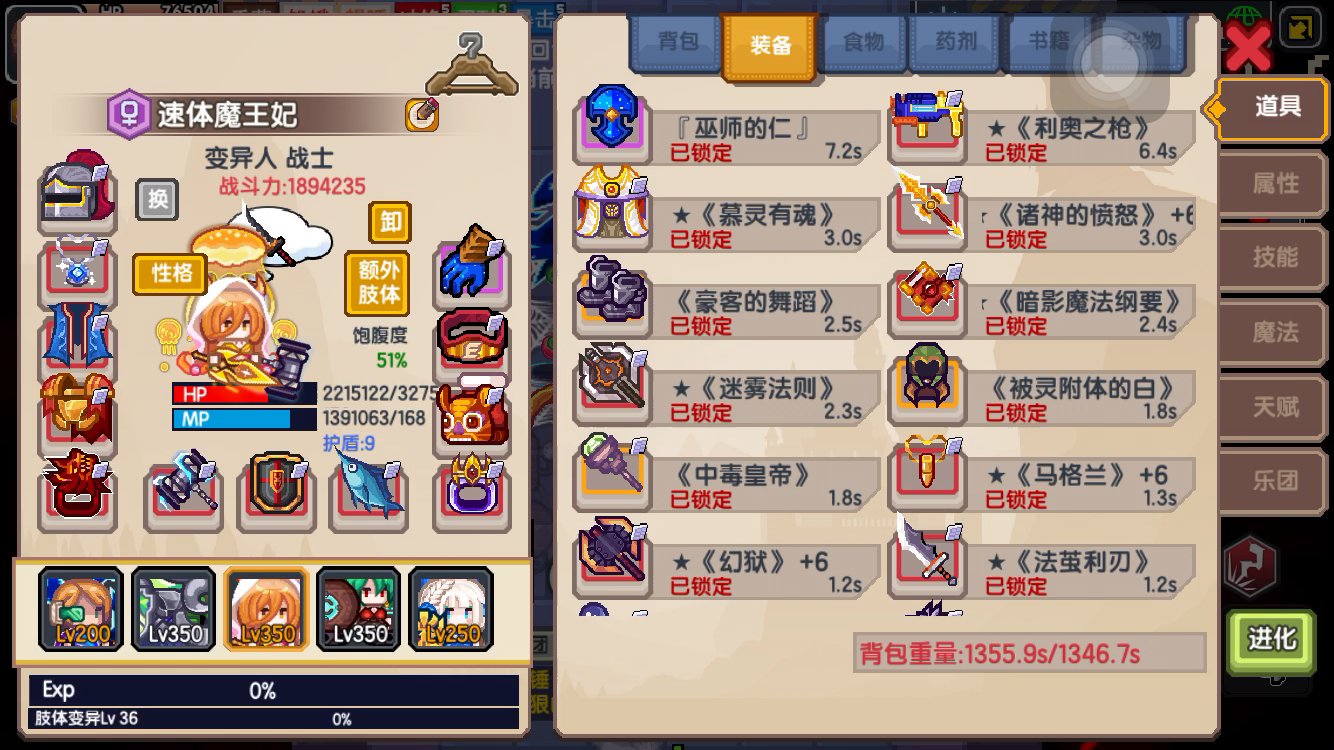The image size is (1334, 750).
Task: Click the pencil rename icon beside character name
Action: pos(422,115)
